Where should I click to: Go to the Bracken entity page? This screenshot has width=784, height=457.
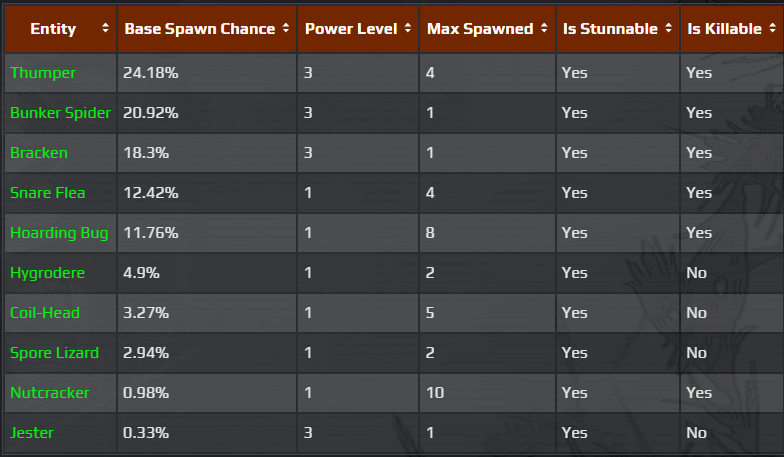click(x=39, y=153)
